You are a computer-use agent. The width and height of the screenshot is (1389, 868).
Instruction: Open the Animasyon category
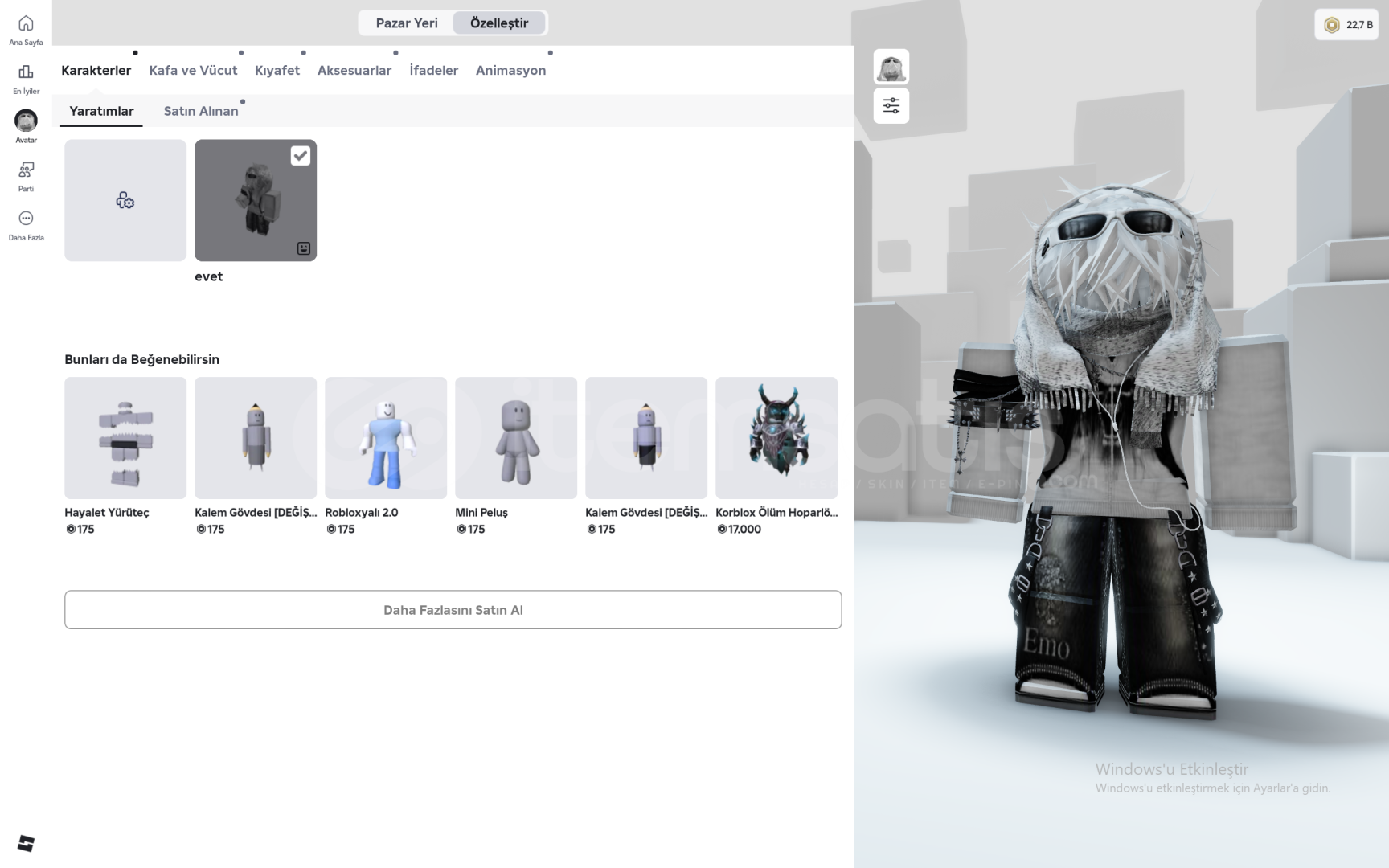510,71
